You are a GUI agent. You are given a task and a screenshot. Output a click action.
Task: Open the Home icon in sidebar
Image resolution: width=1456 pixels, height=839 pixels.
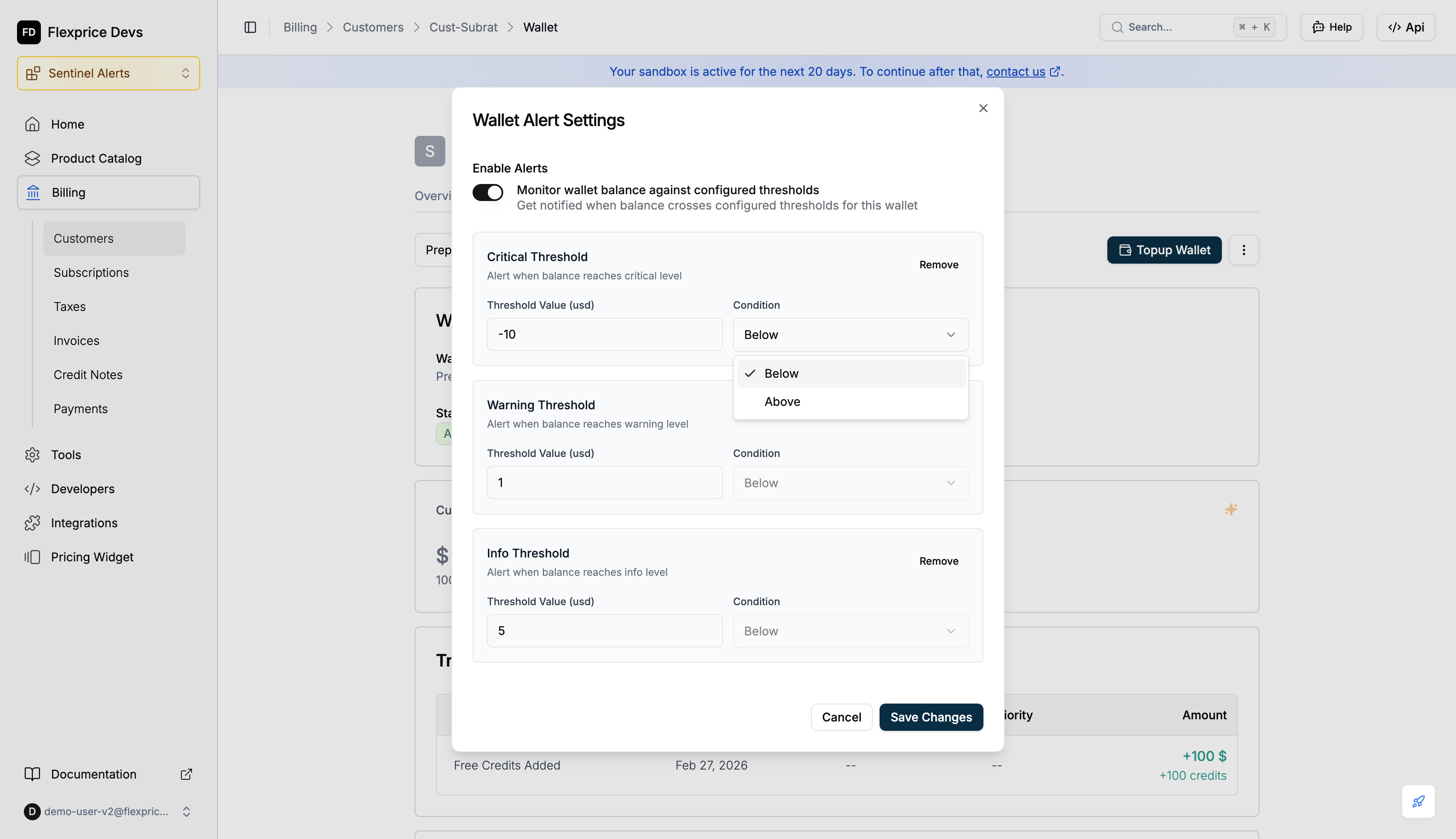[32, 124]
